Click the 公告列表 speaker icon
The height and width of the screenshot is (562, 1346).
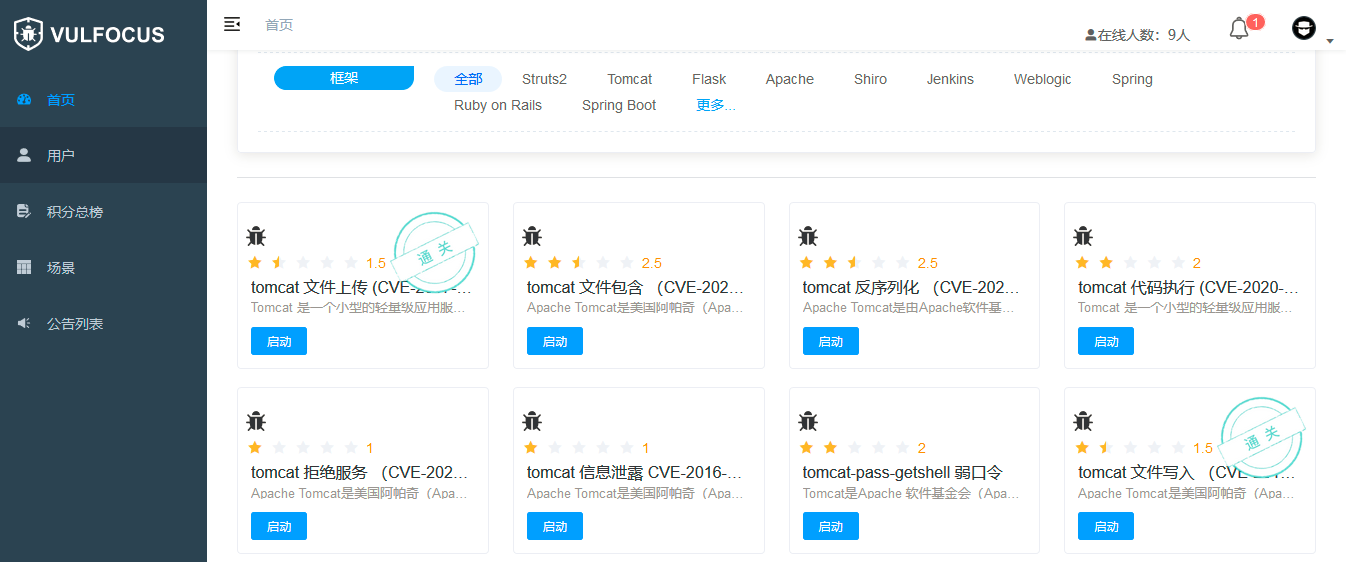(25, 323)
